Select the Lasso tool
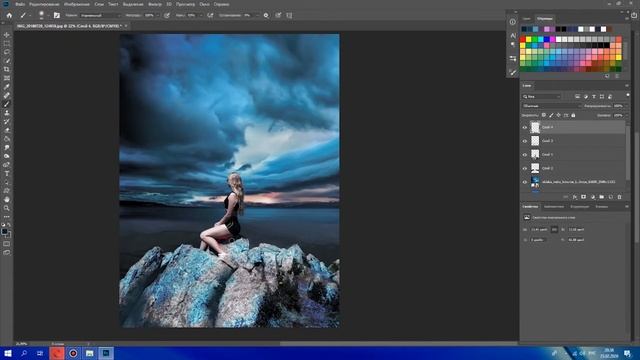Viewport: 640px width, 360px height. coord(7,52)
